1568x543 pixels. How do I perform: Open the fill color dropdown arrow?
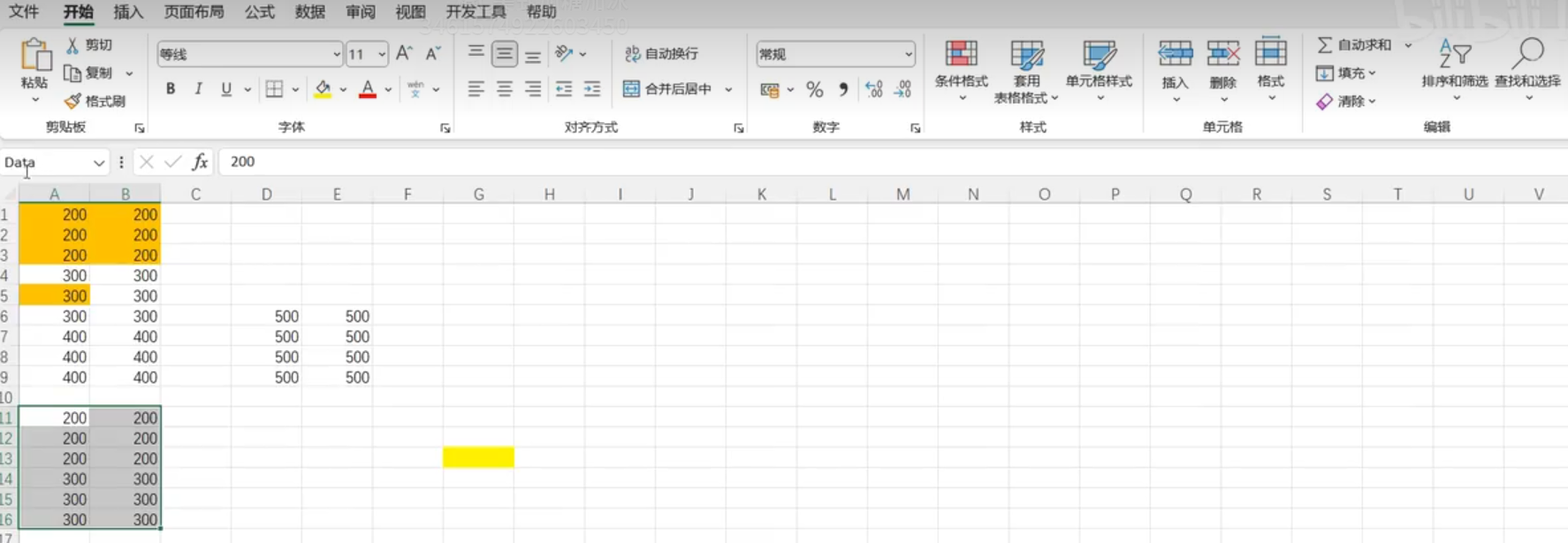coord(343,89)
